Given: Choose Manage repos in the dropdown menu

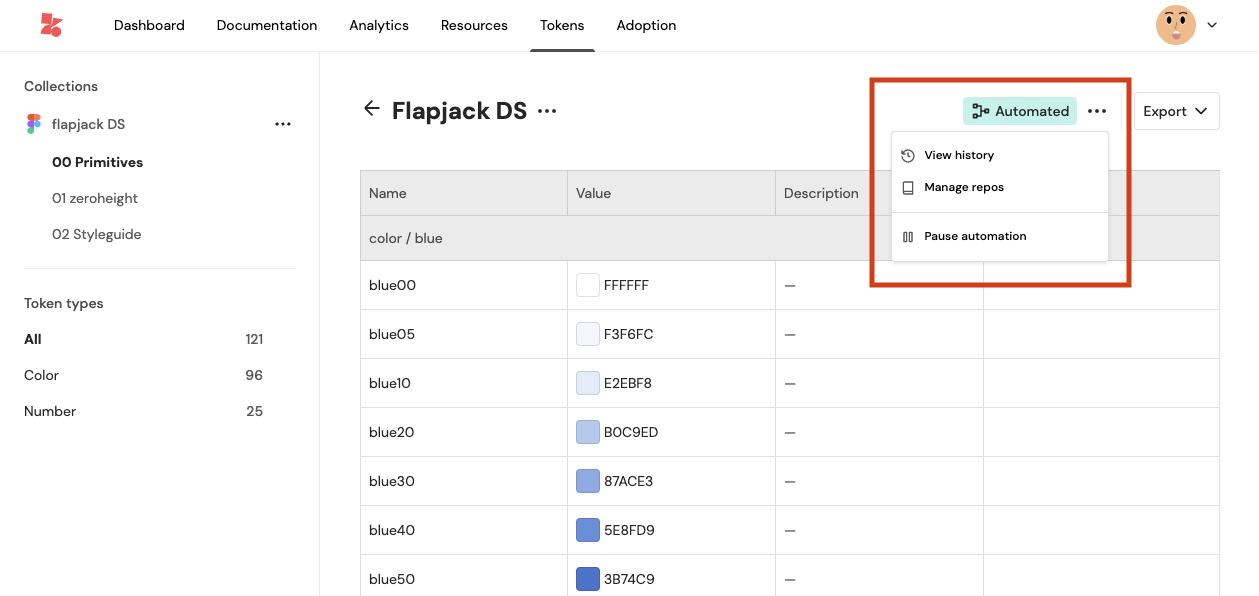Looking at the screenshot, I should pyautogui.click(x=963, y=187).
